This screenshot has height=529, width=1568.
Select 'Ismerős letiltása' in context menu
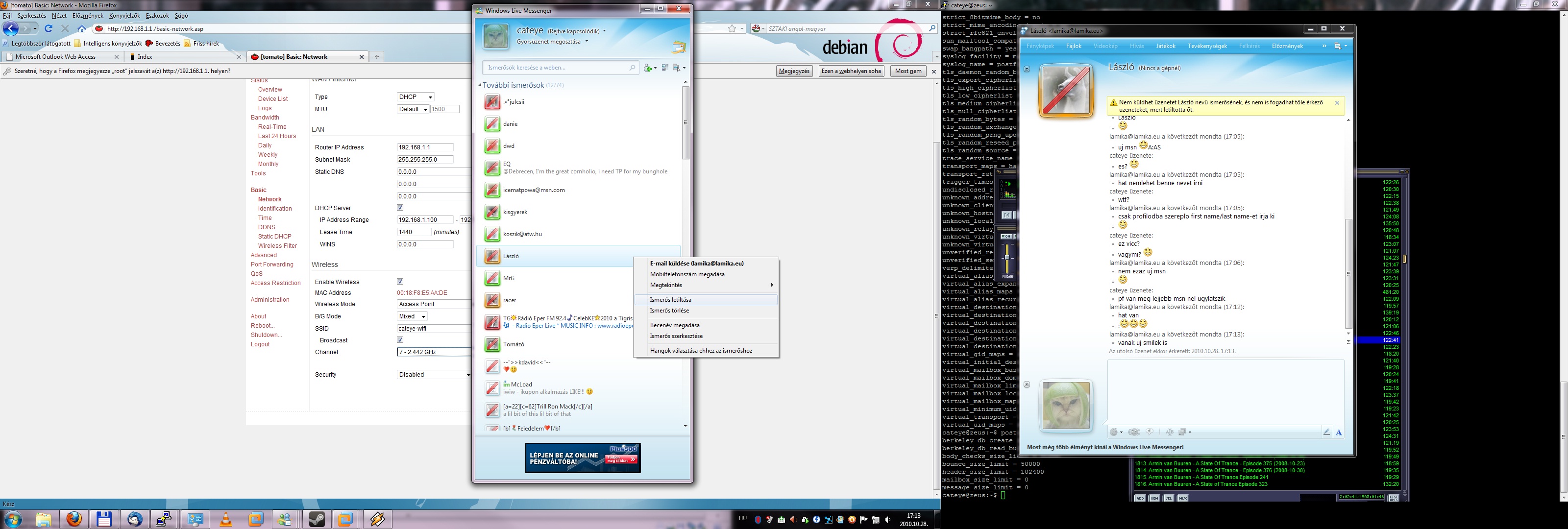tap(670, 299)
